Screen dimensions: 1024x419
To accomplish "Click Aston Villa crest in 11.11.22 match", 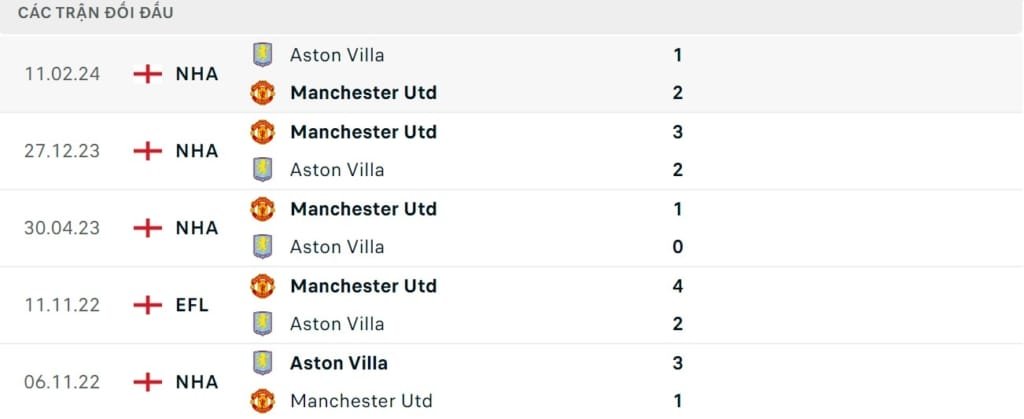I will 262,324.
